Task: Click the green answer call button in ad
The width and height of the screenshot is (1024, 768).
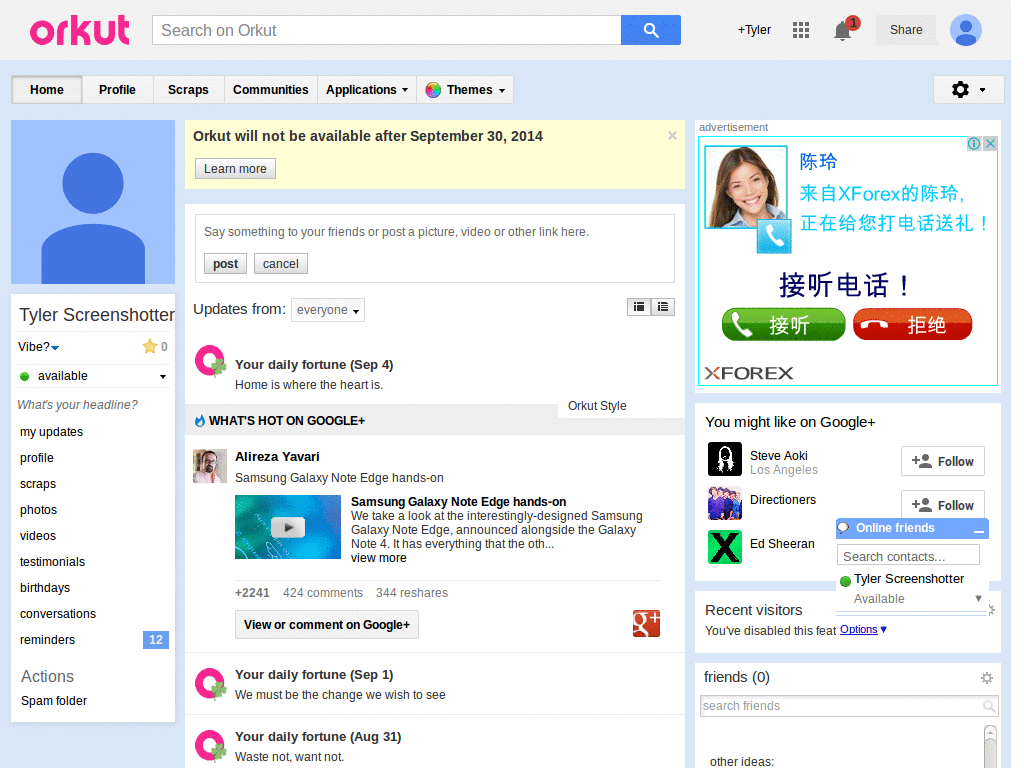Action: pos(783,325)
